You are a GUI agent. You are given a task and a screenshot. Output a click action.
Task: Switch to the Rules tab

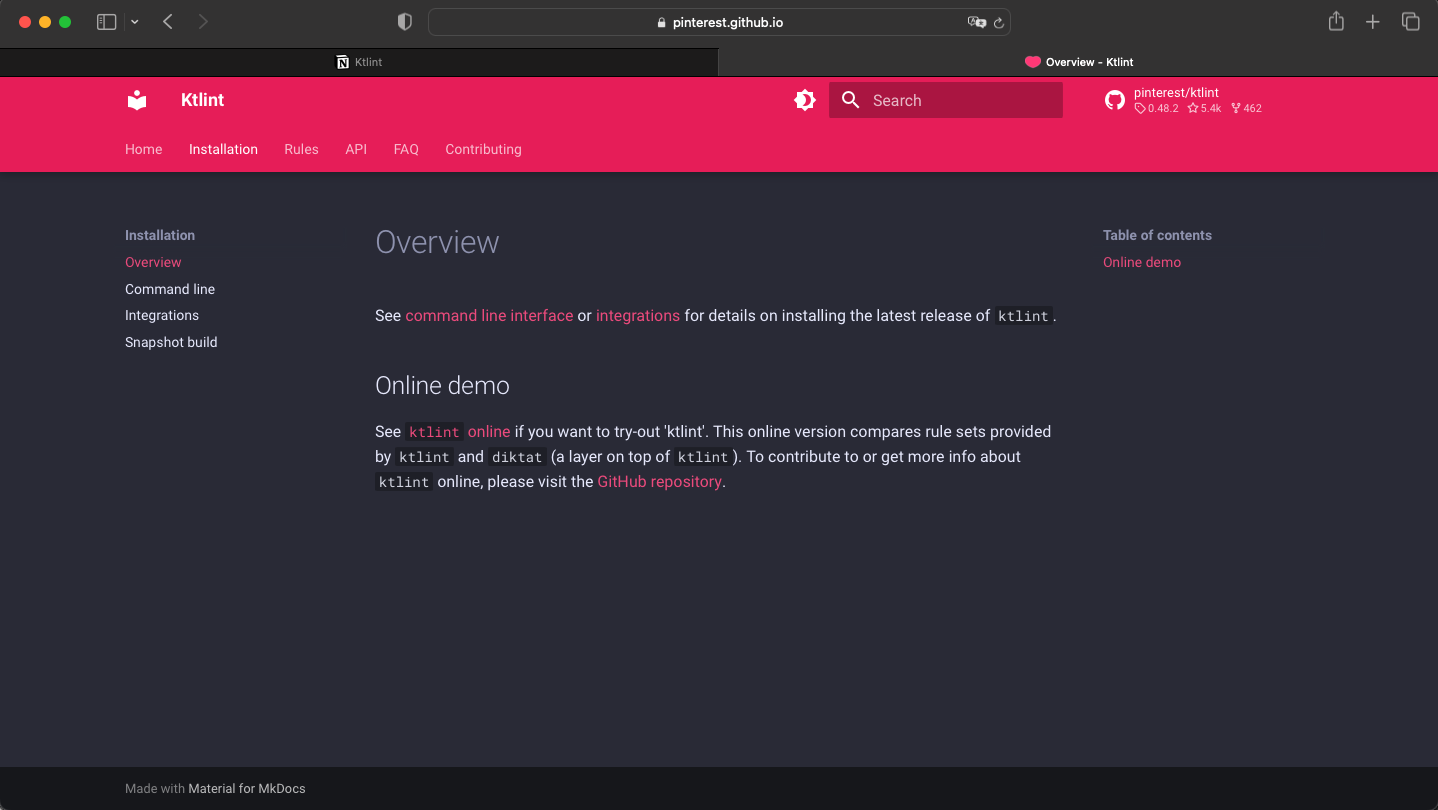pos(301,149)
